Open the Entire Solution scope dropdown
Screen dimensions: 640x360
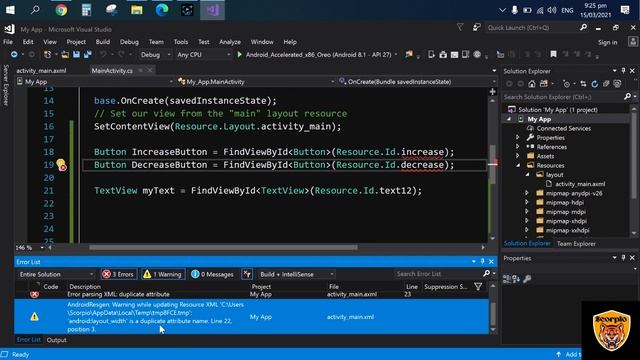coord(56,274)
